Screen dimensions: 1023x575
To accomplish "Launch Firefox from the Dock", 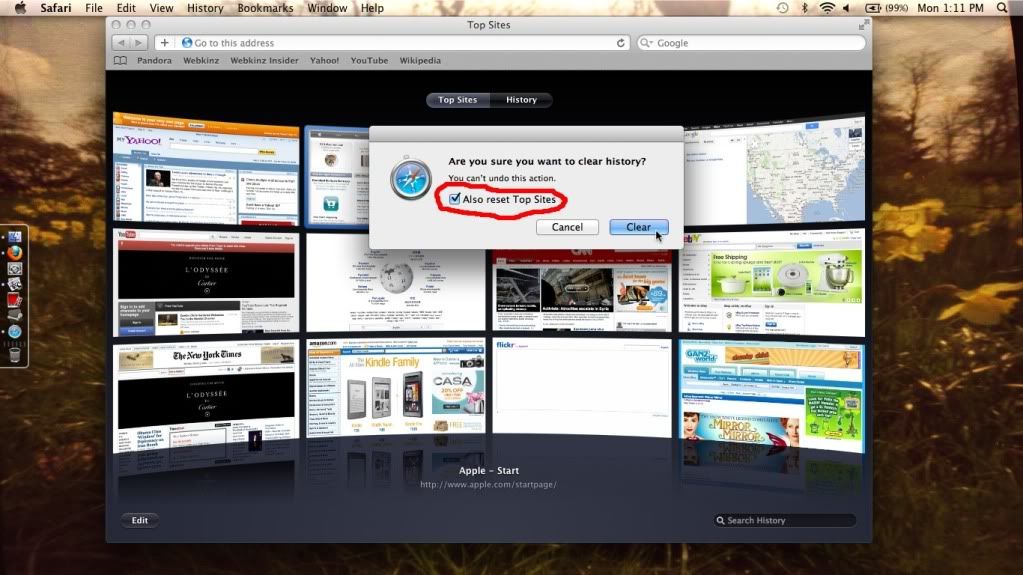I will [14, 253].
